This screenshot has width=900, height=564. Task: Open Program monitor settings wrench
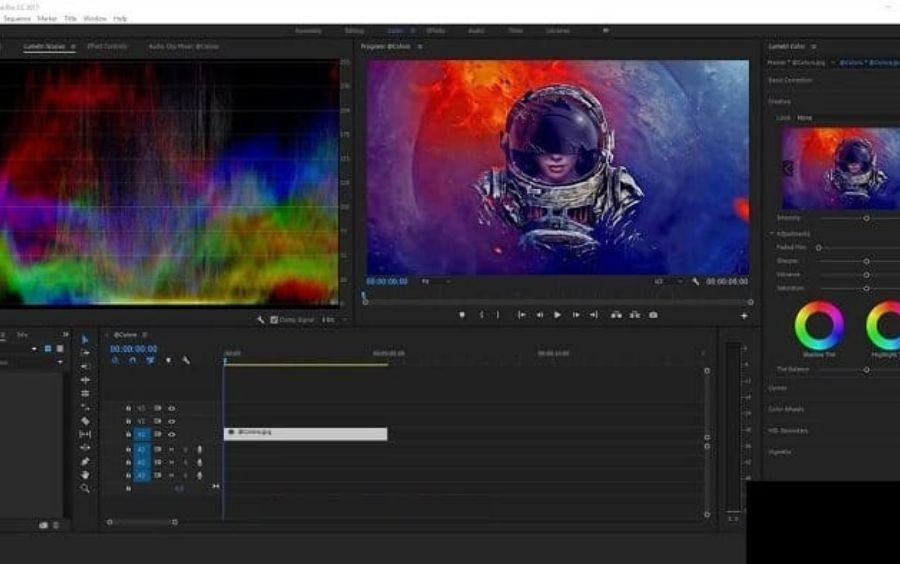pyautogui.click(x=696, y=282)
